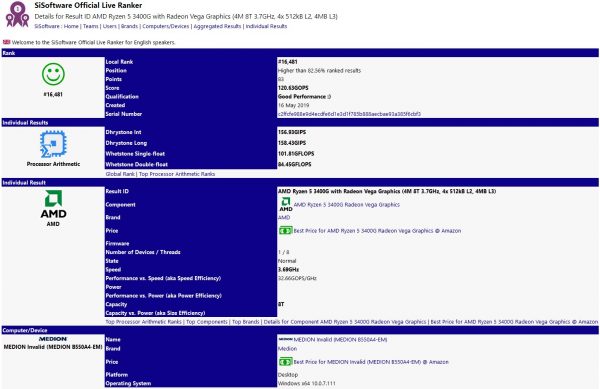Click the green money icon in AMD price row
Viewport: 600px width, 389px height.
[285, 231]
